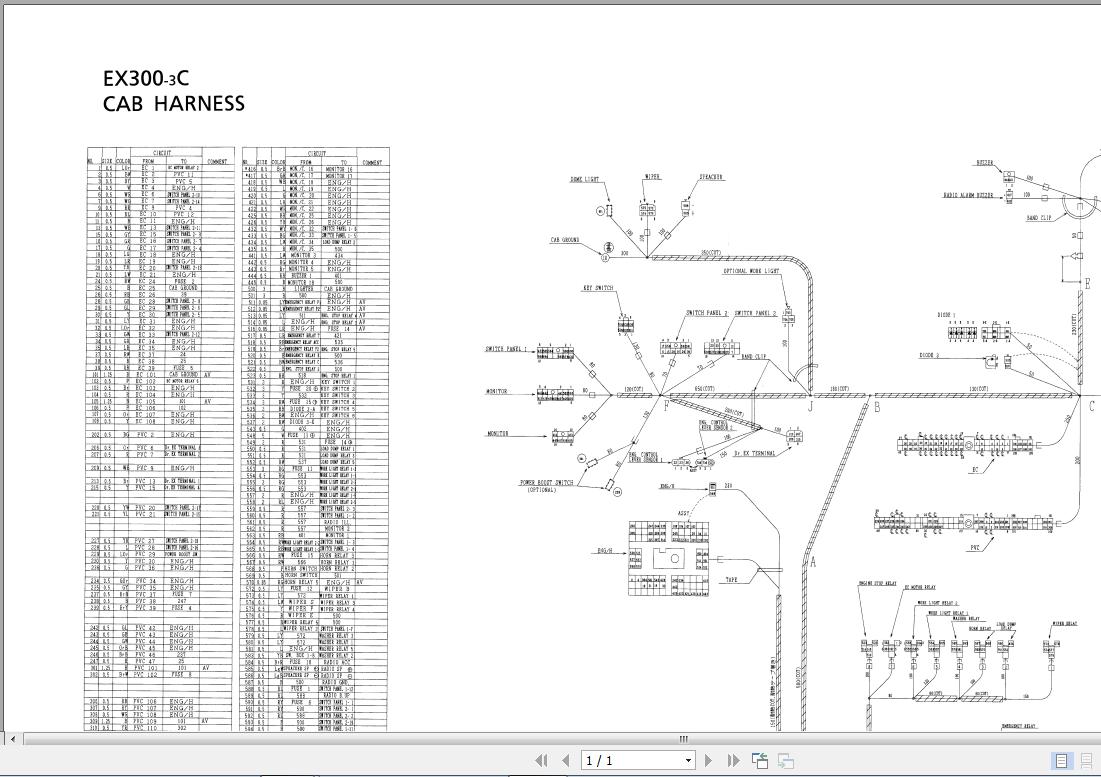Screen dimensions: 1101x777
Task: Click junction letter 'J' on the harness
Action: click(x=810, y=406)
